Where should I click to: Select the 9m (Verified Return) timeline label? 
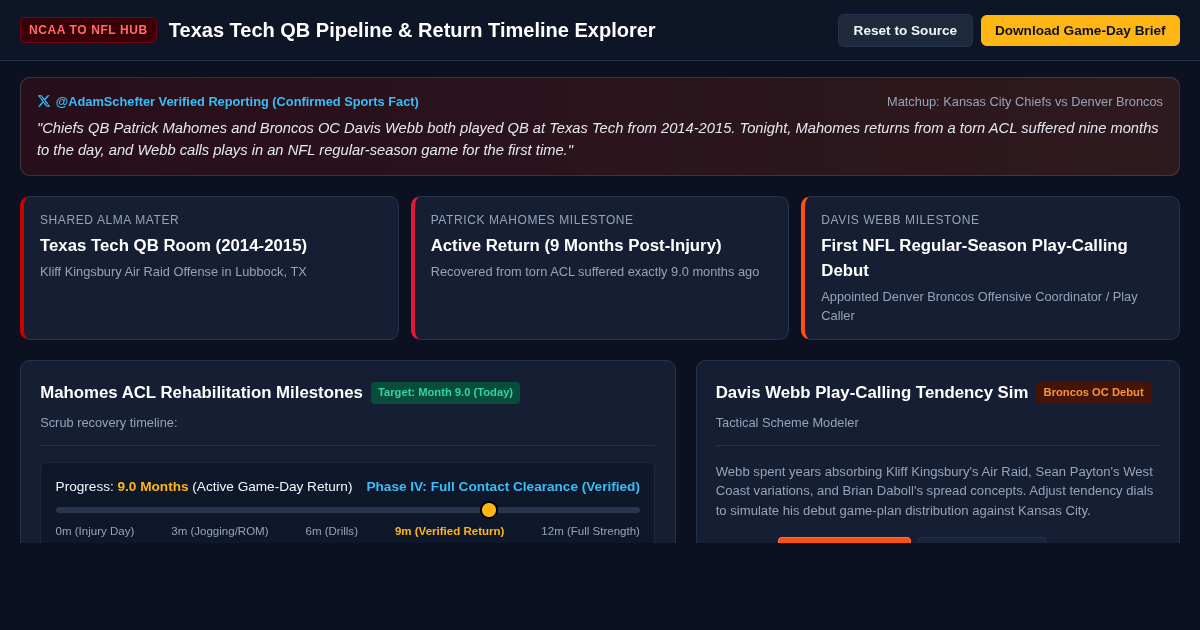click(450, 531)
